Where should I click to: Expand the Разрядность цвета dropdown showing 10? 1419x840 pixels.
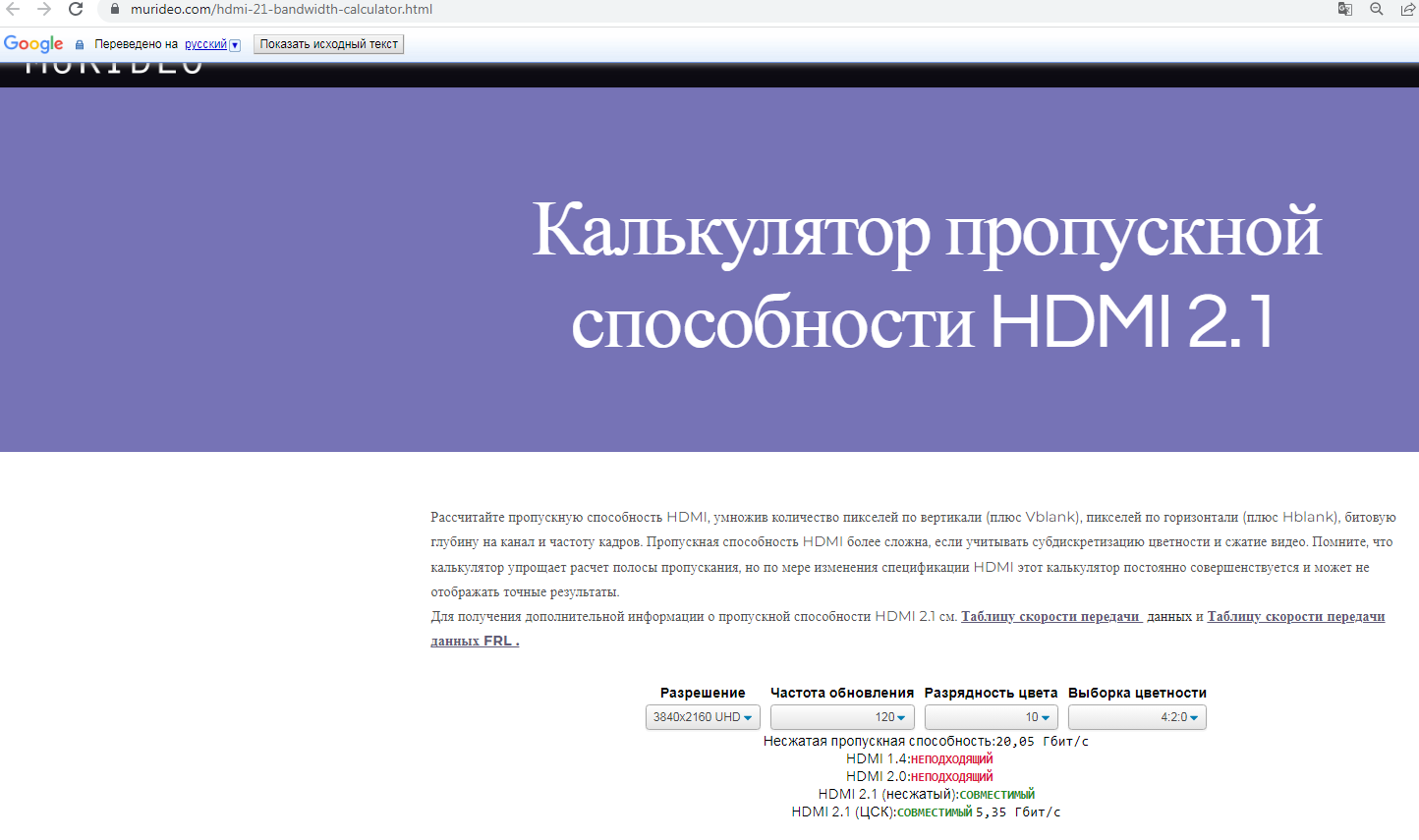pos(991,717)
